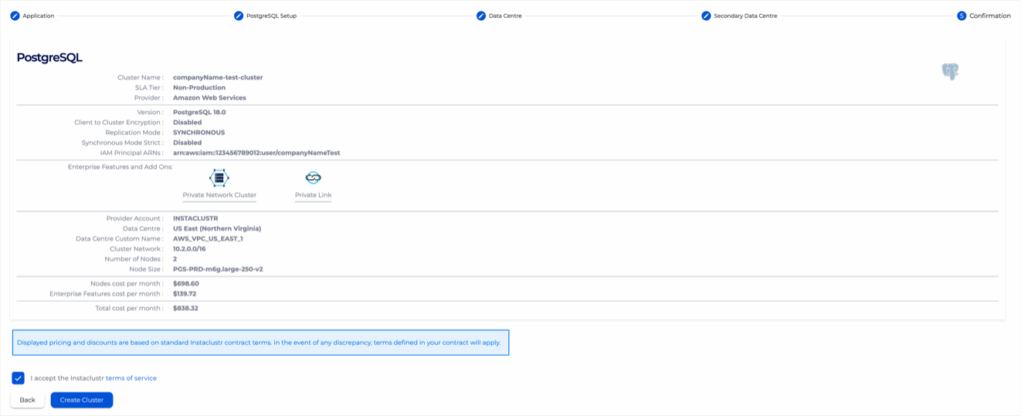Screen dimensions: 1024x419
Task: Click the pricing disclaimer info banner
Action: click(x=260, y=342)
